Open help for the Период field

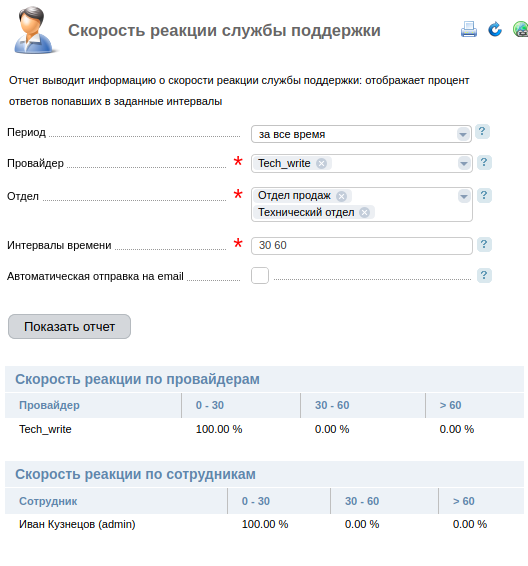coord(482,132)
